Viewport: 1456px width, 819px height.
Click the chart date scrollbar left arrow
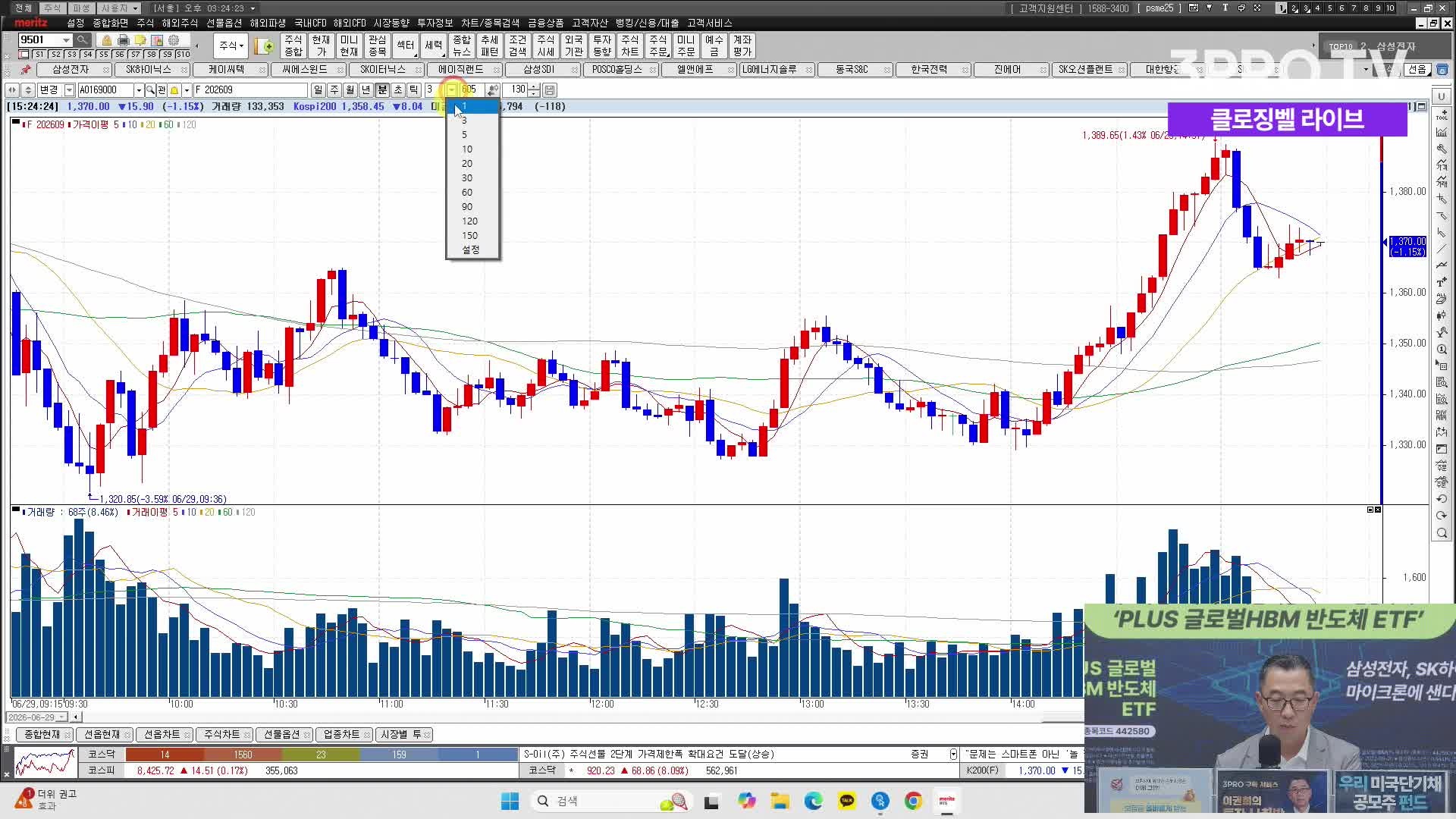[x=75, y=717]
